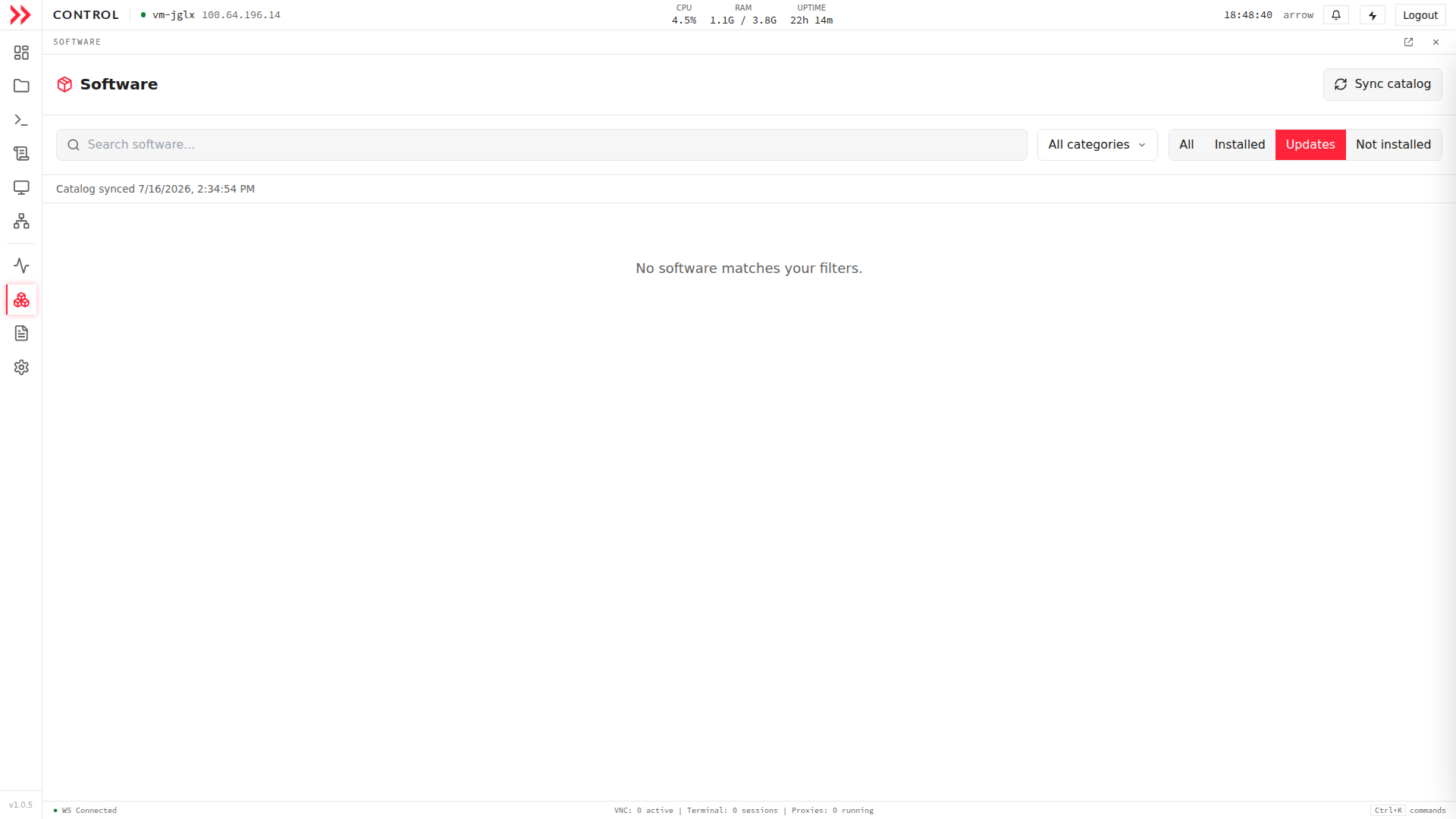This screenshot has height=819, width=1456.
Task: Click the Catalog synced timestamp text
Action: tap(155, 189)
